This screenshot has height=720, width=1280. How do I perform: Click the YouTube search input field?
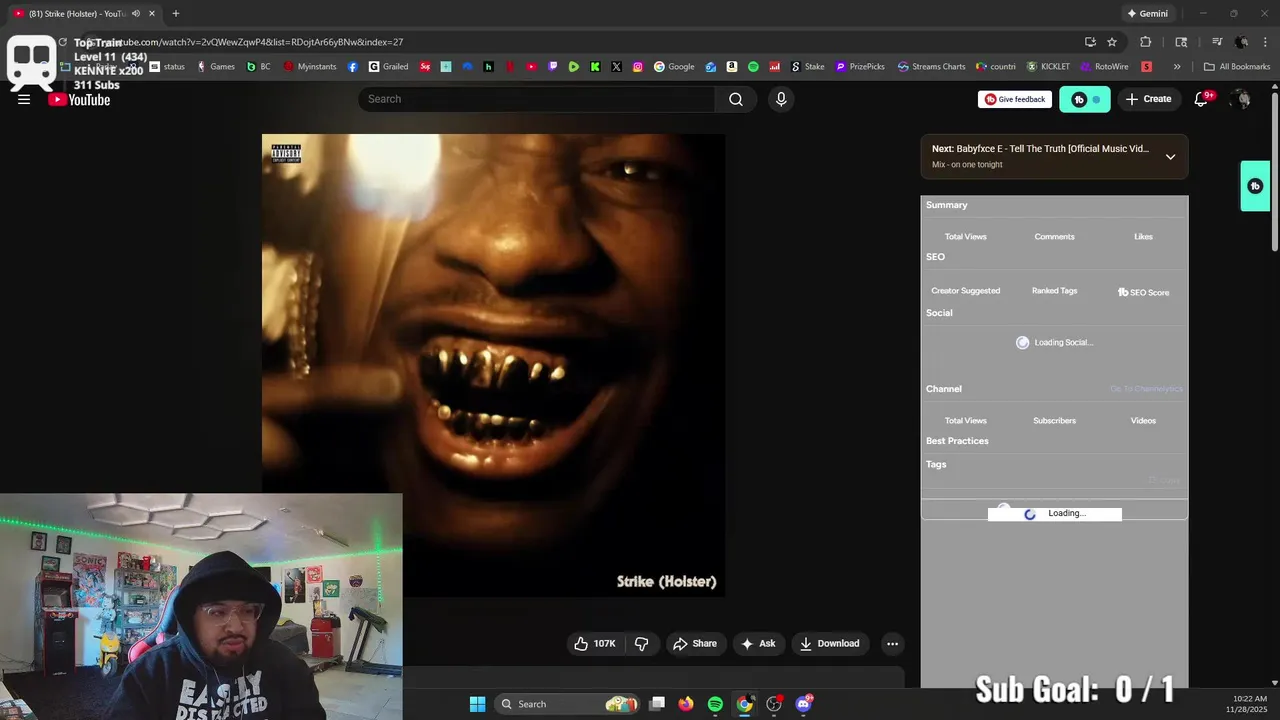(x=537, y=99)
